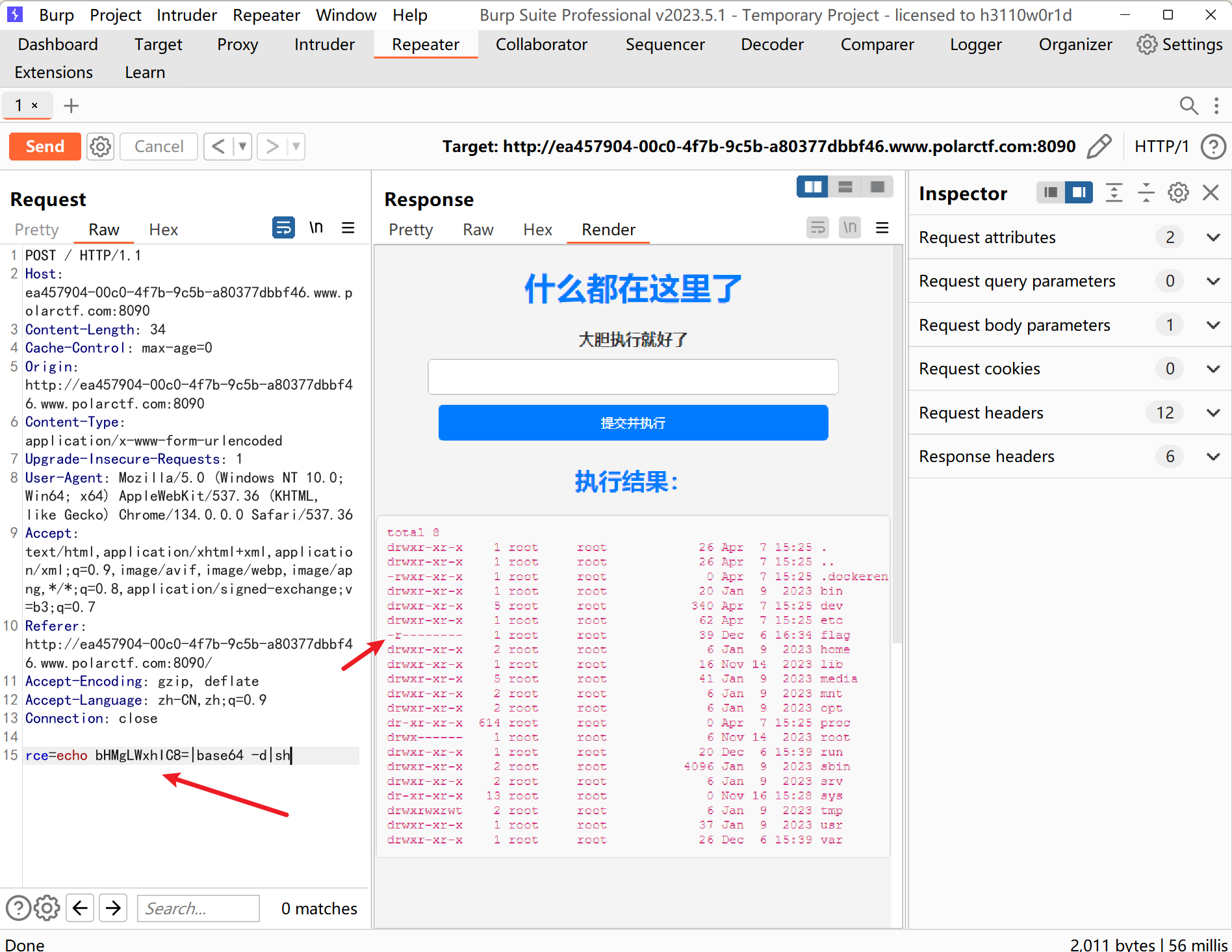
Task: Send the request
Action: [x=45, y=146]
